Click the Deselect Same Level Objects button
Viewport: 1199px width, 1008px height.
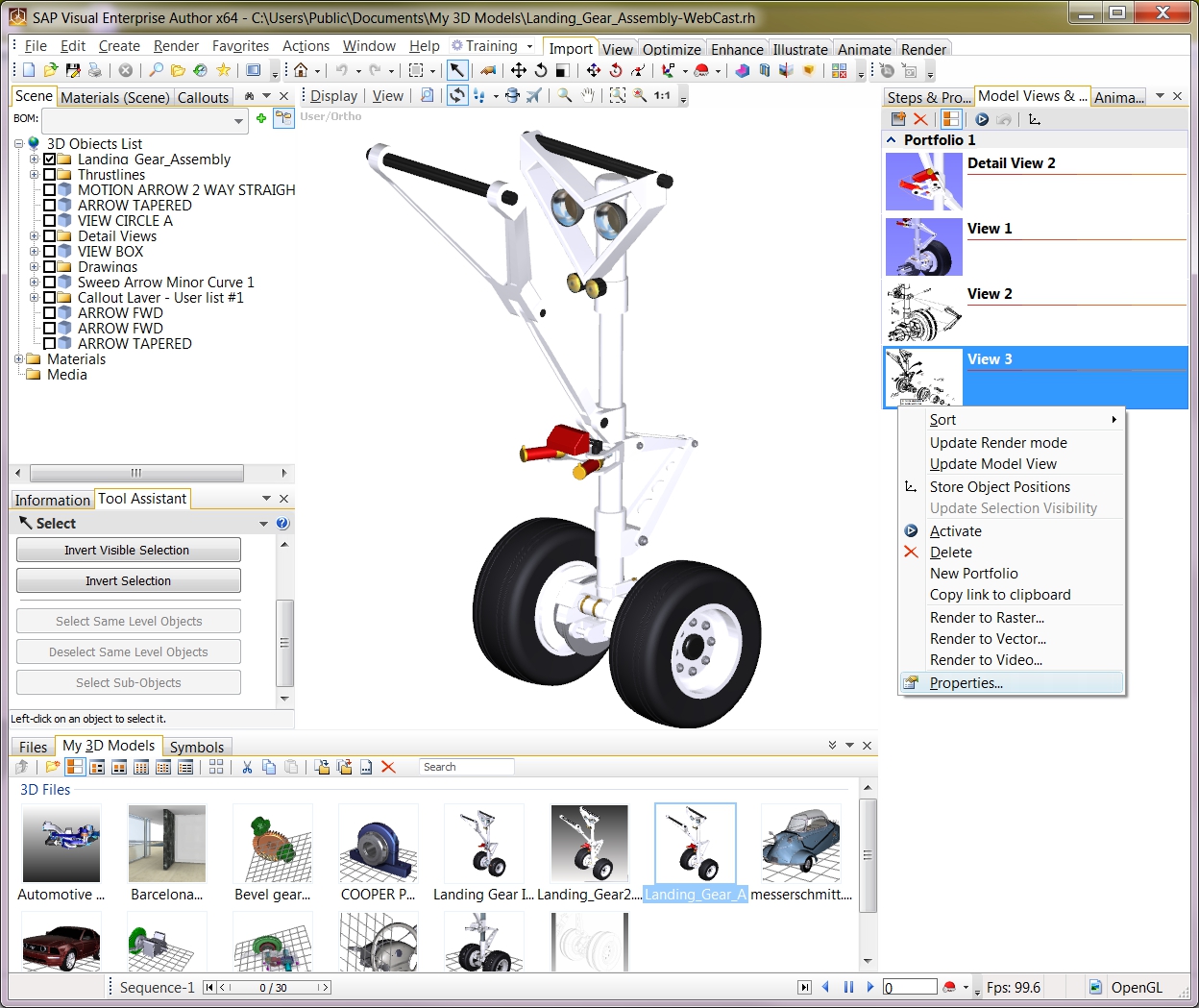[x=129, y=652]
